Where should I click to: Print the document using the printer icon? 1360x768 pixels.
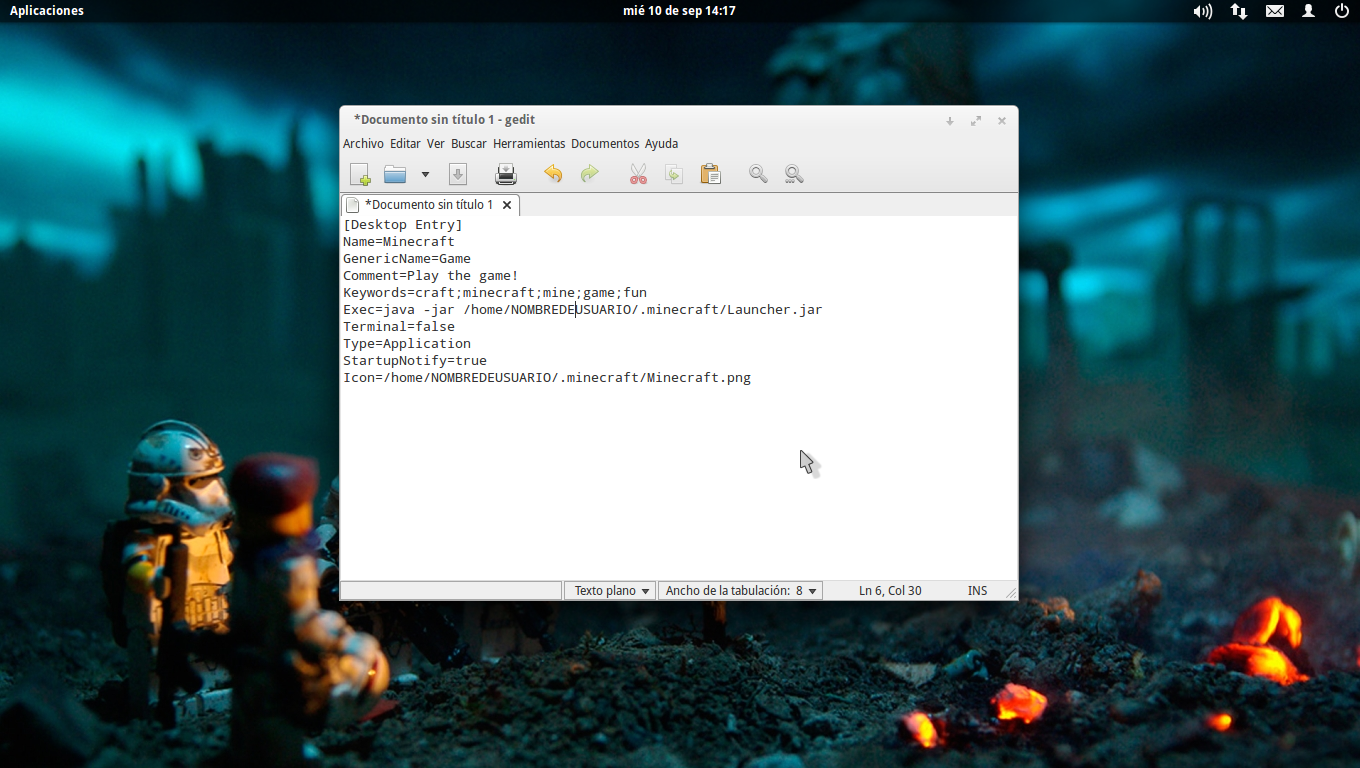506,174
